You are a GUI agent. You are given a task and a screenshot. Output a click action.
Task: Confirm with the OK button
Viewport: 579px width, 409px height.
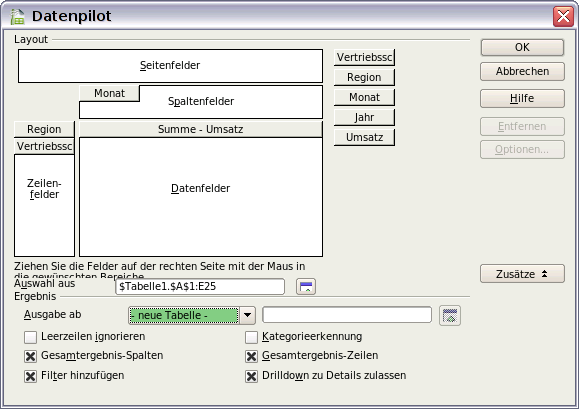[522, 48]
